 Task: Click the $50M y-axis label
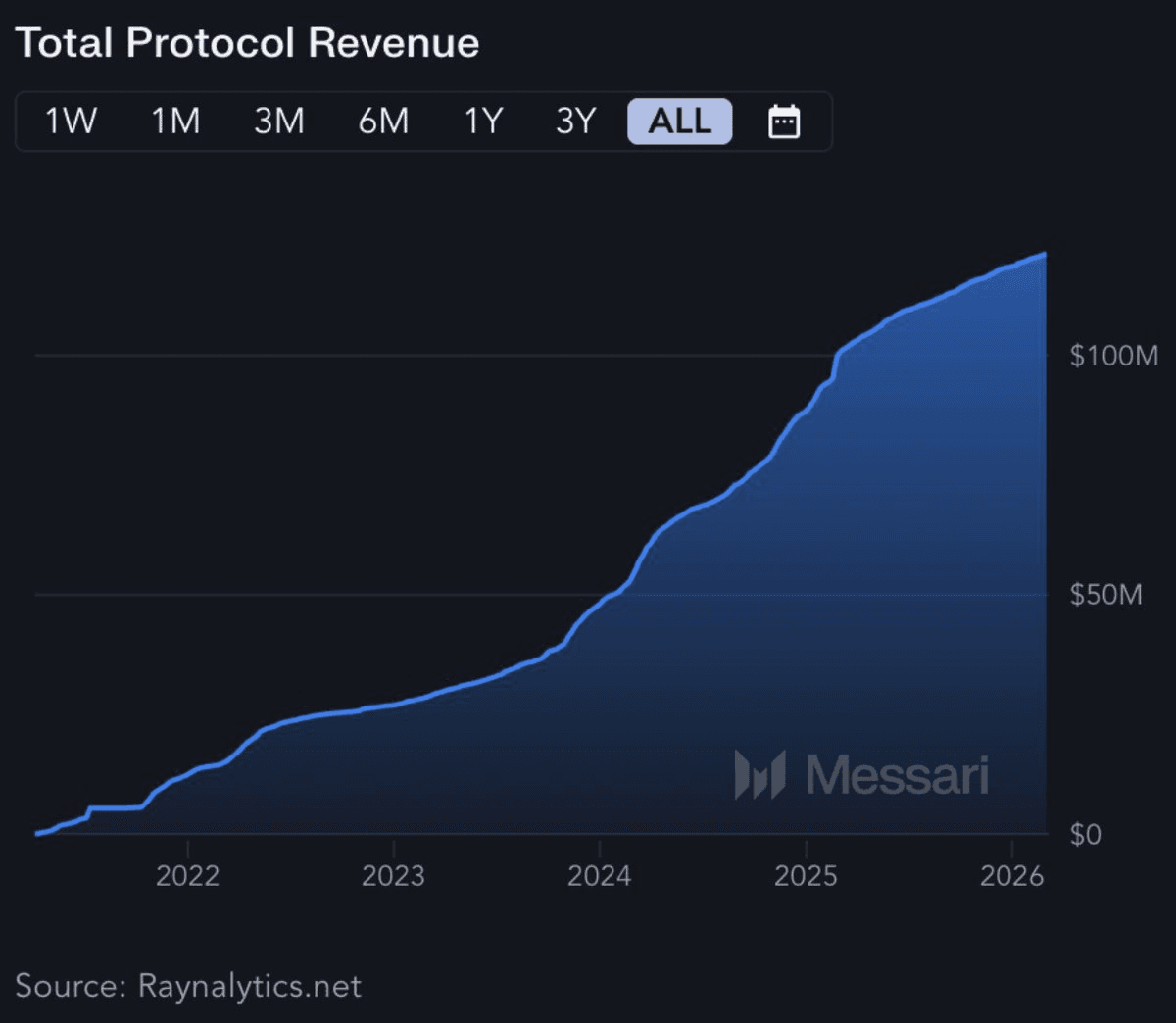(x=1105, y=595)
